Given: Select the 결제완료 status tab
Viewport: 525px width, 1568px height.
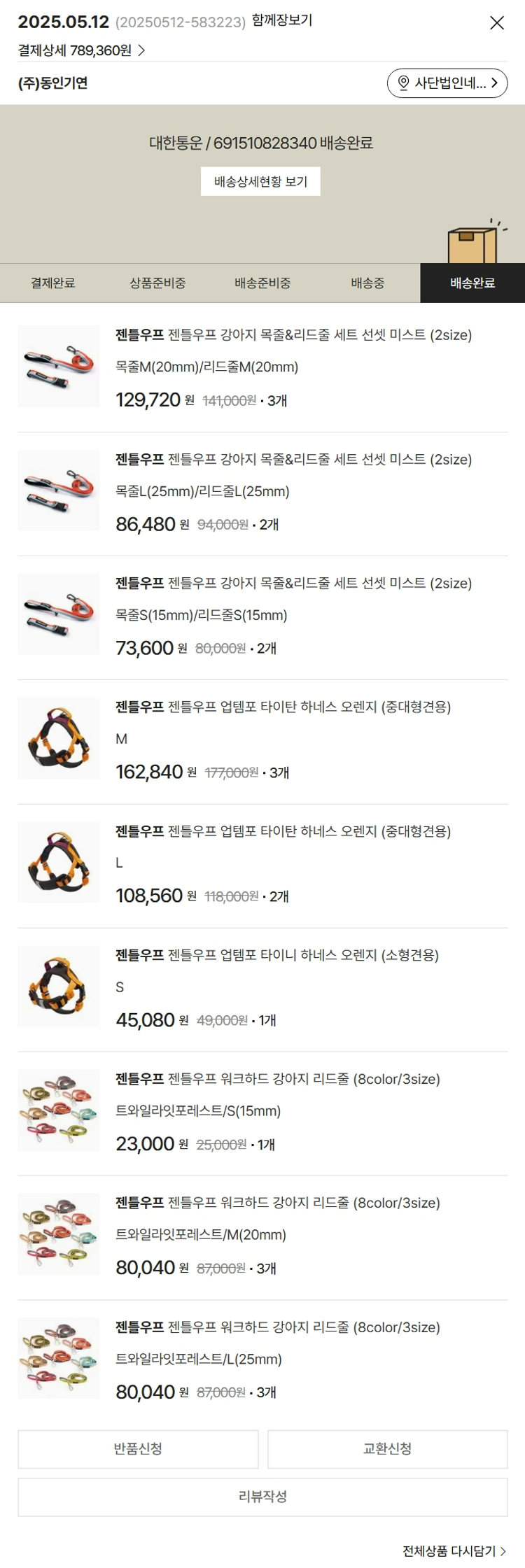Looking at the screenshot, I should (52, 283).
